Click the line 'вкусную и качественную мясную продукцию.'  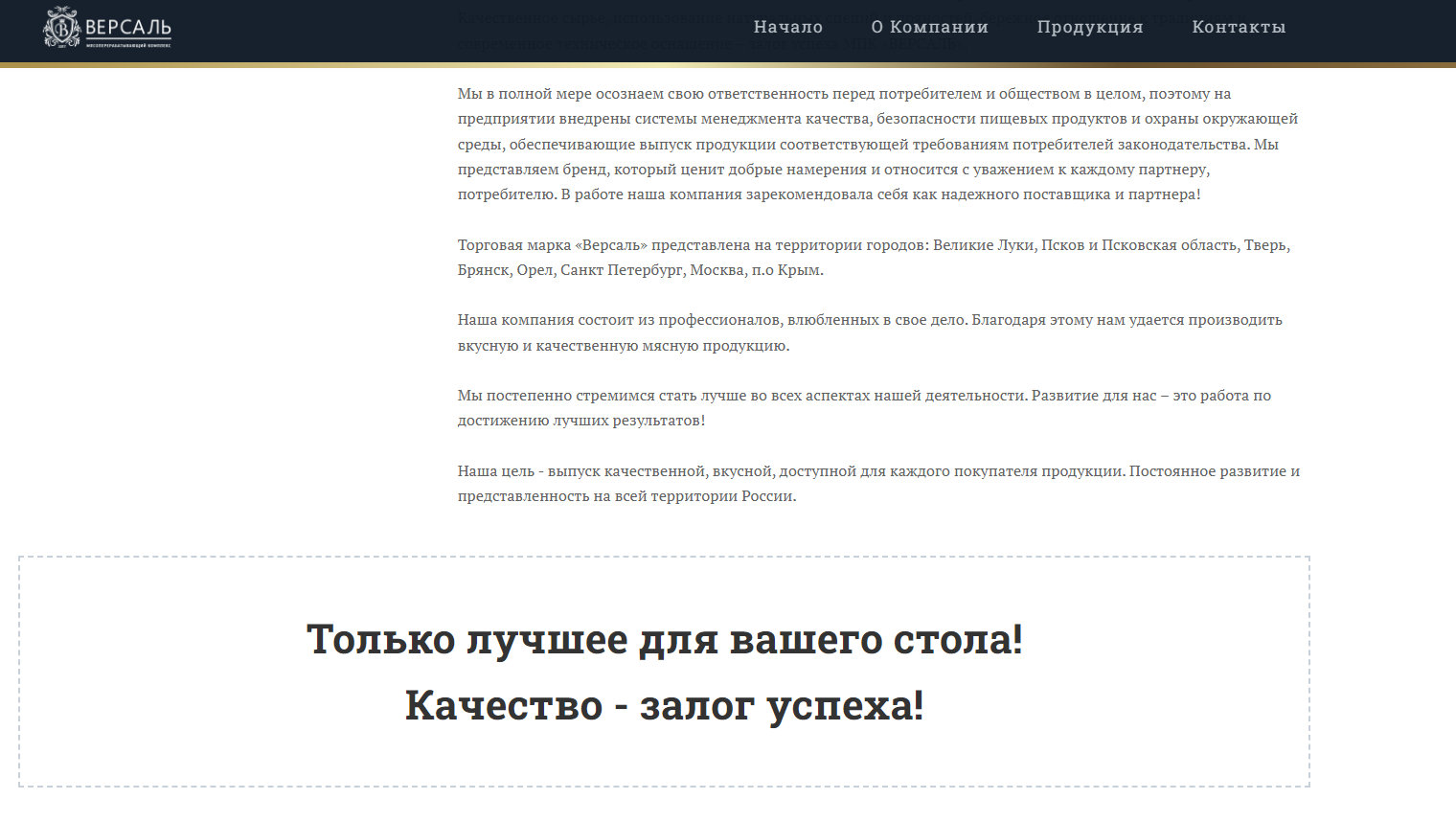point(624,345)
